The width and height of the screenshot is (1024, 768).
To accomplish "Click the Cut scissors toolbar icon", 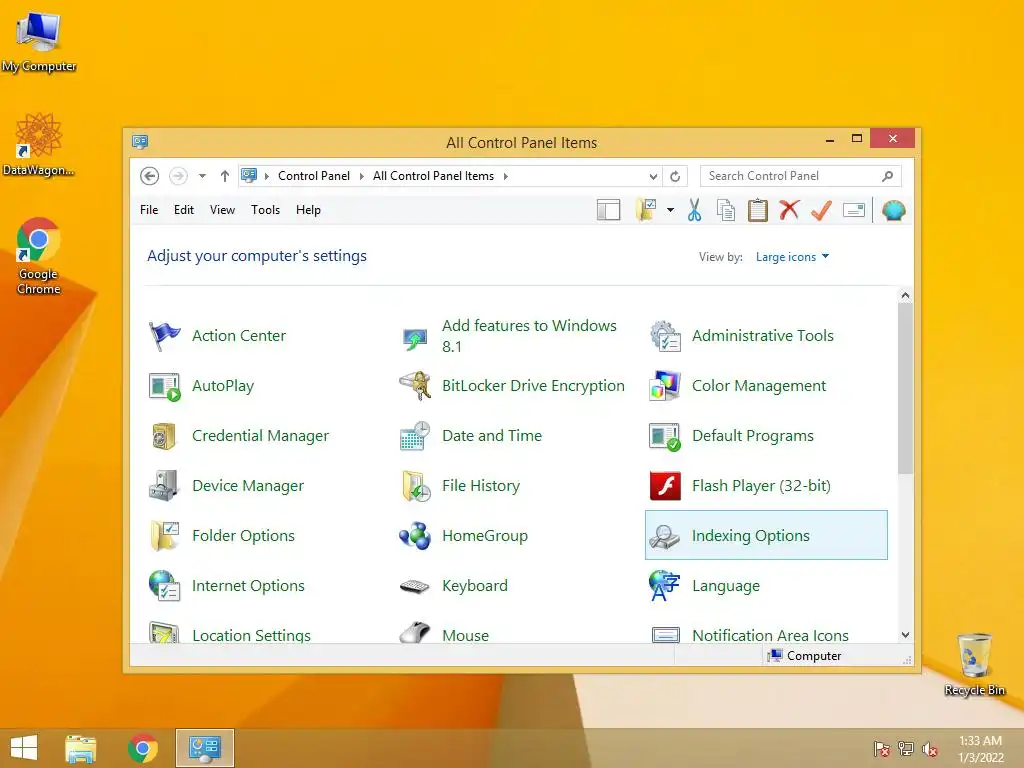I will 694,210.
